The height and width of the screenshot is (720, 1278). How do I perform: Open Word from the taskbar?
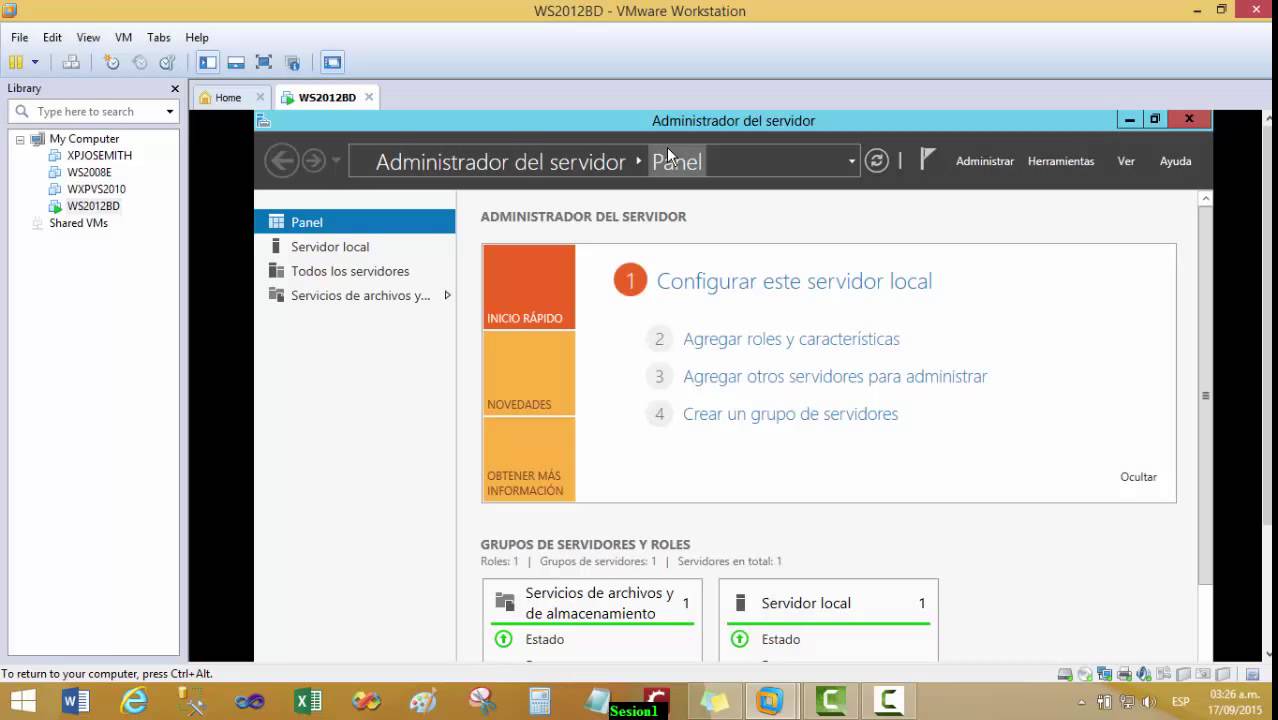pos(76,701)
